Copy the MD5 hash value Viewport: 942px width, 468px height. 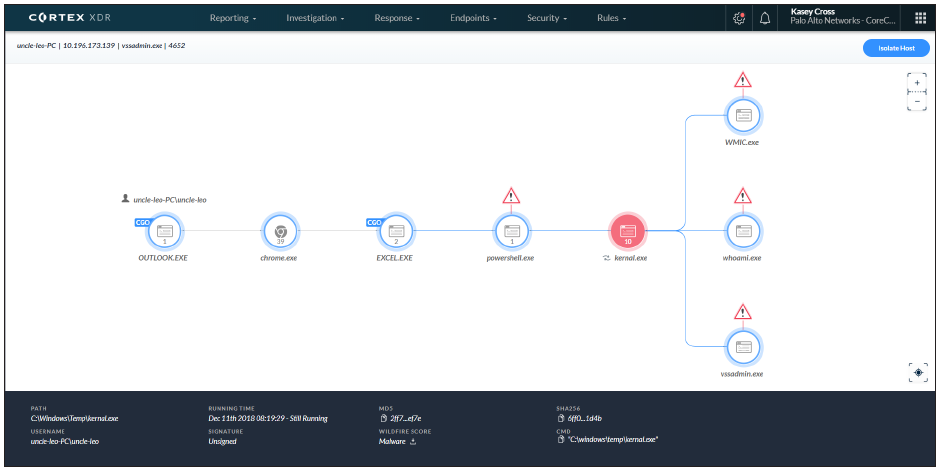384,418
